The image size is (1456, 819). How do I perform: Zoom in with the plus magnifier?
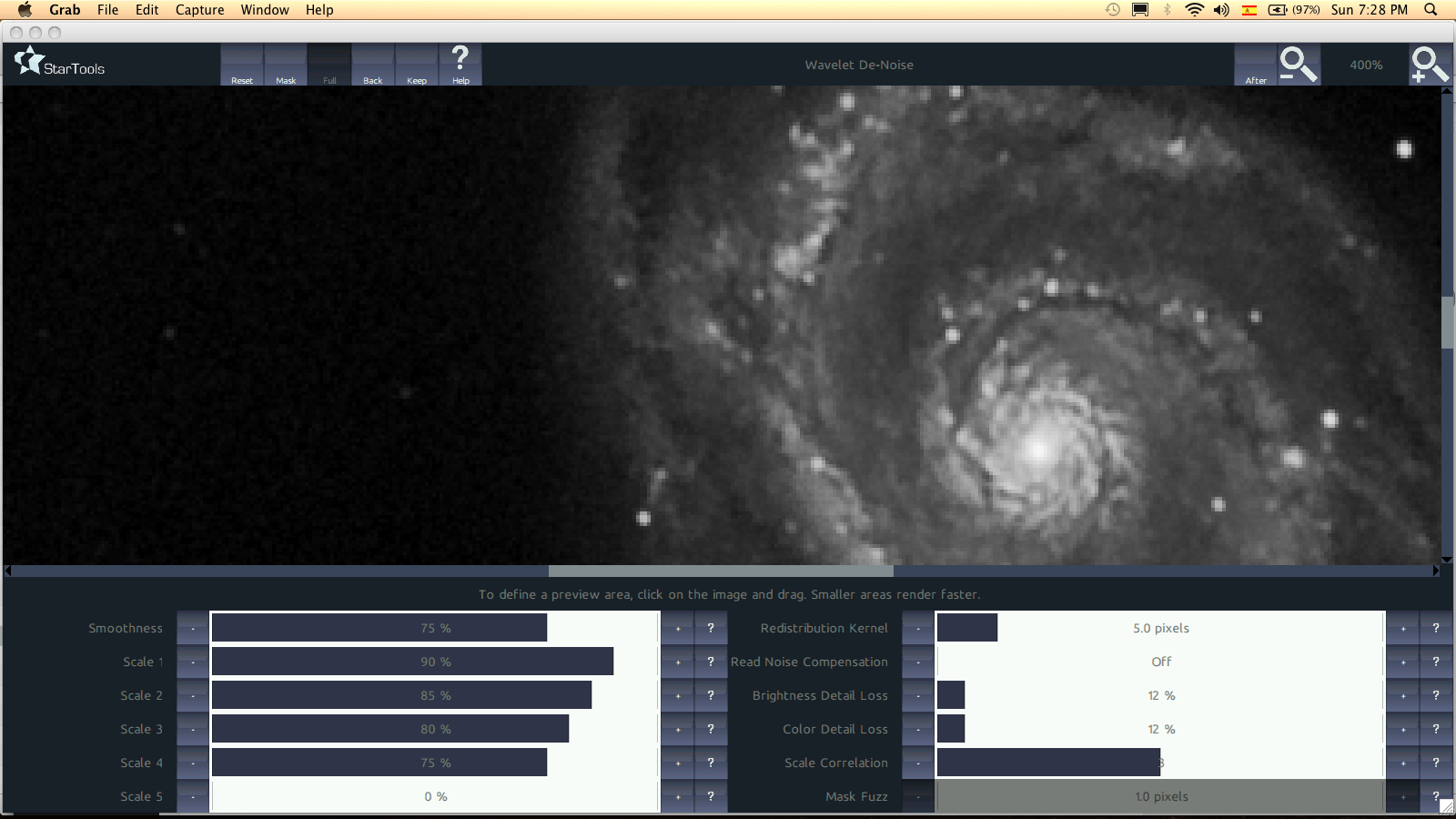(x=1429, y=65)
